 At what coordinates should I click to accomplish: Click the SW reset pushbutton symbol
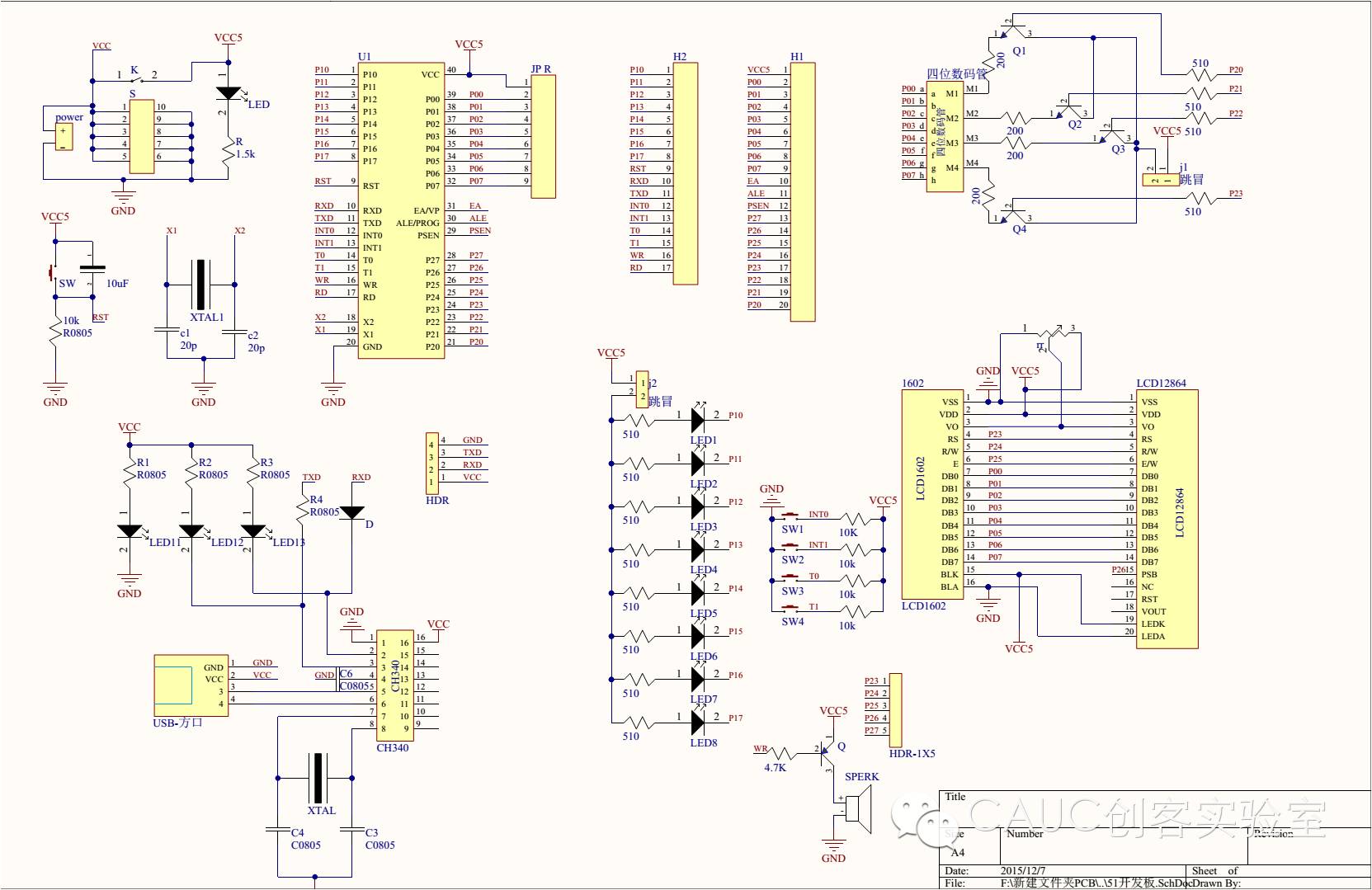[54, 271]
